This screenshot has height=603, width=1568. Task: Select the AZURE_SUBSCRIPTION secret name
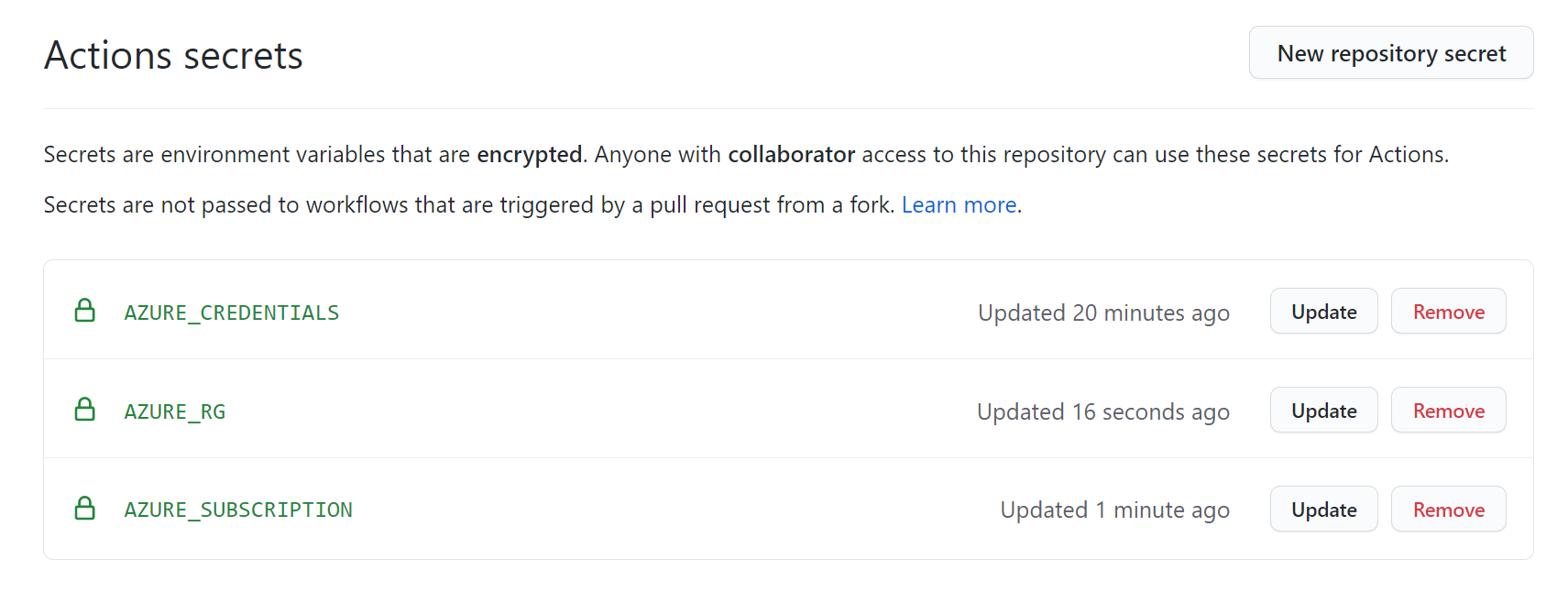point(238,510)
